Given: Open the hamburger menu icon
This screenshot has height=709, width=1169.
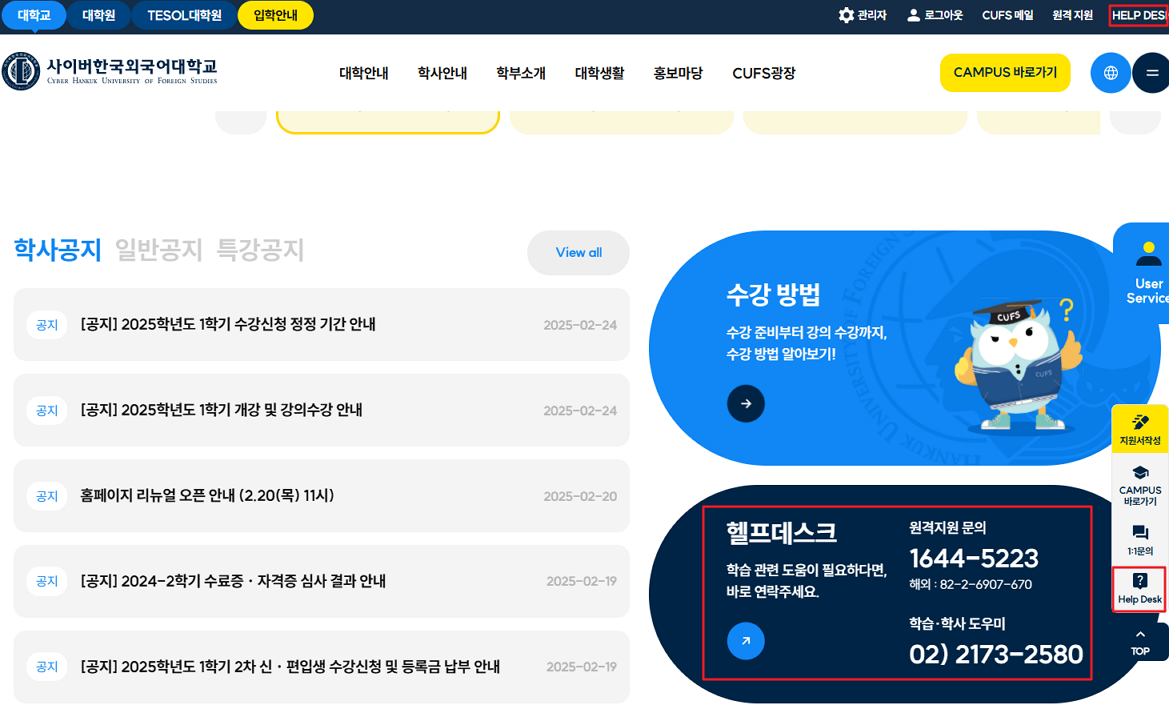Looking at the screenshot, I should pos(1153,72).
